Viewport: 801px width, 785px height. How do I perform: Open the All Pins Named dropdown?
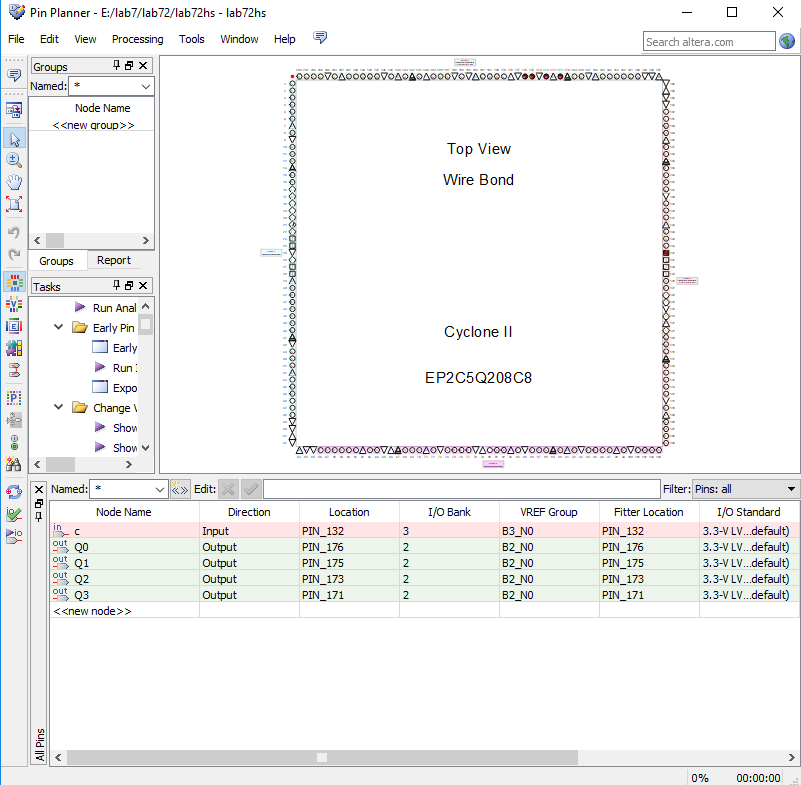[159, 489]
